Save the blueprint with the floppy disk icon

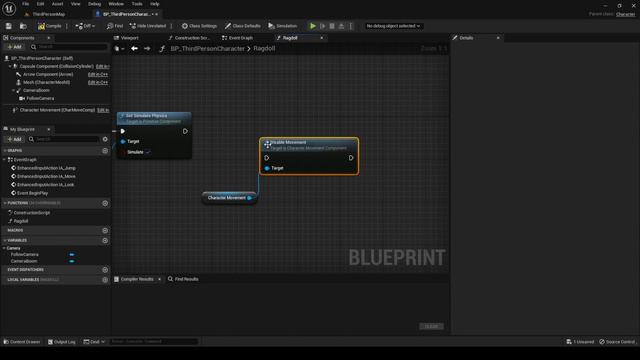point(9,26)
